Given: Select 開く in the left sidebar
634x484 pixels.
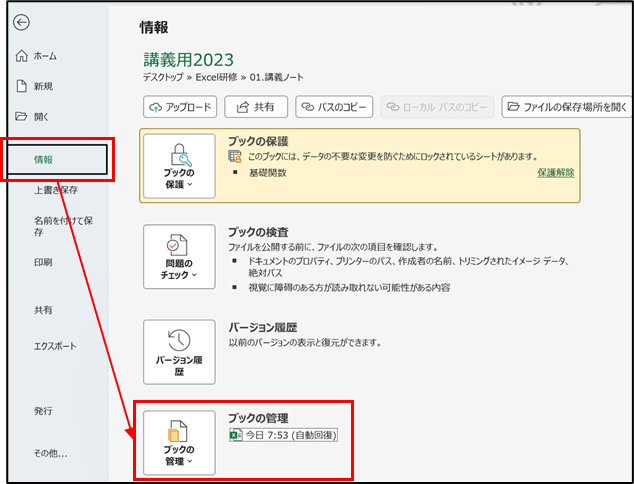Looking at the screenshot, I should pyautogui.click(x=41, y=117).
